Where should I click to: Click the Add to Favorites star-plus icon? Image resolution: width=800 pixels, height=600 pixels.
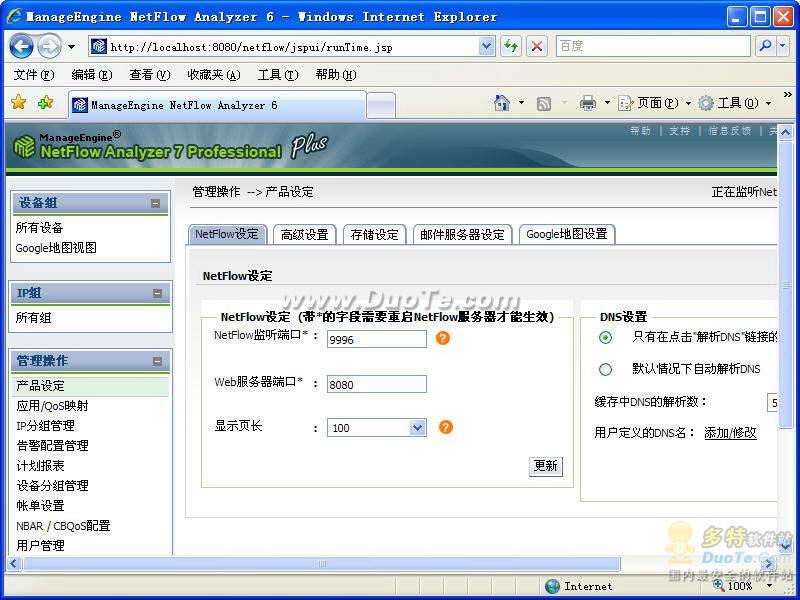[45, 103]
